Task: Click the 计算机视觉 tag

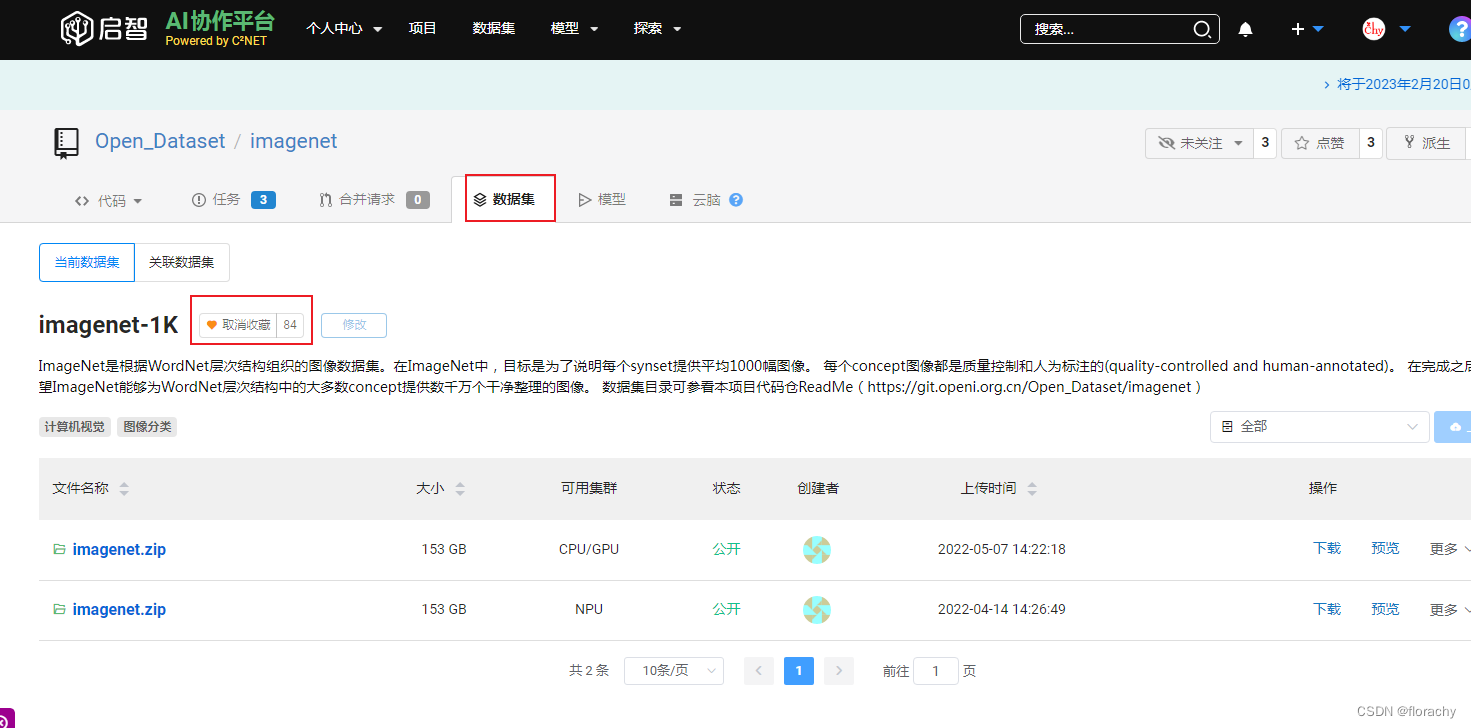Action: click(75, 427)
